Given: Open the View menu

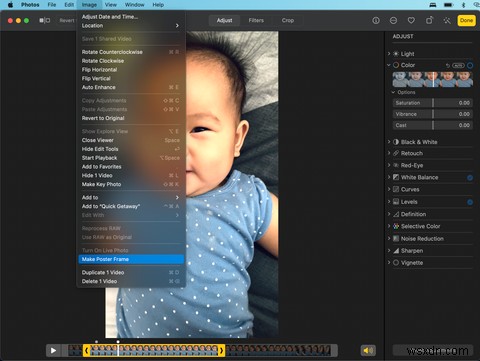Looking at the screenshot, I should (111, 5).
